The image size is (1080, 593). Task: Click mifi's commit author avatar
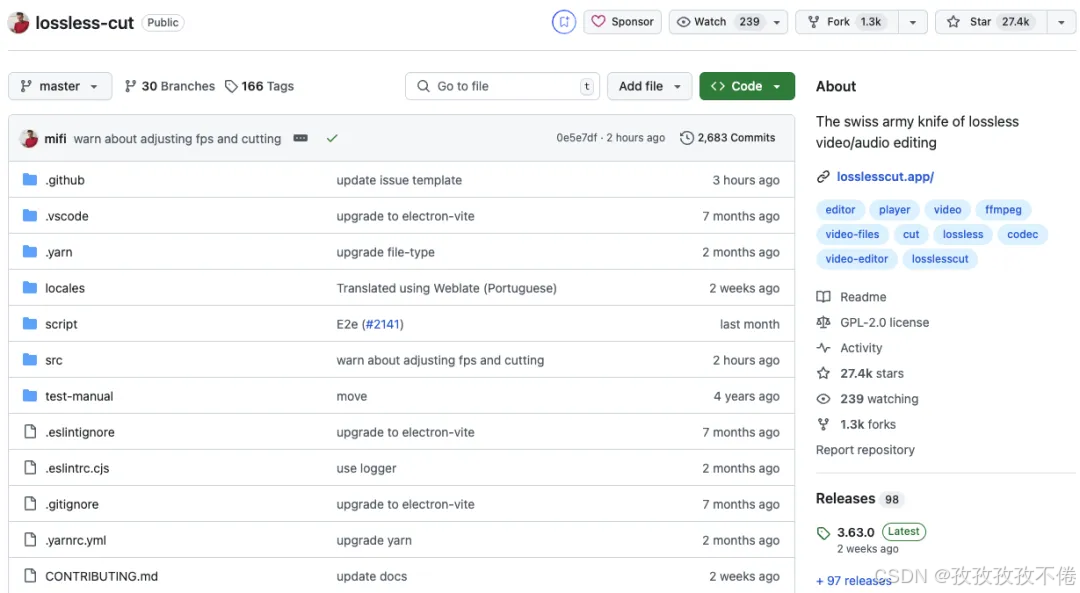(x=29, y=138)
